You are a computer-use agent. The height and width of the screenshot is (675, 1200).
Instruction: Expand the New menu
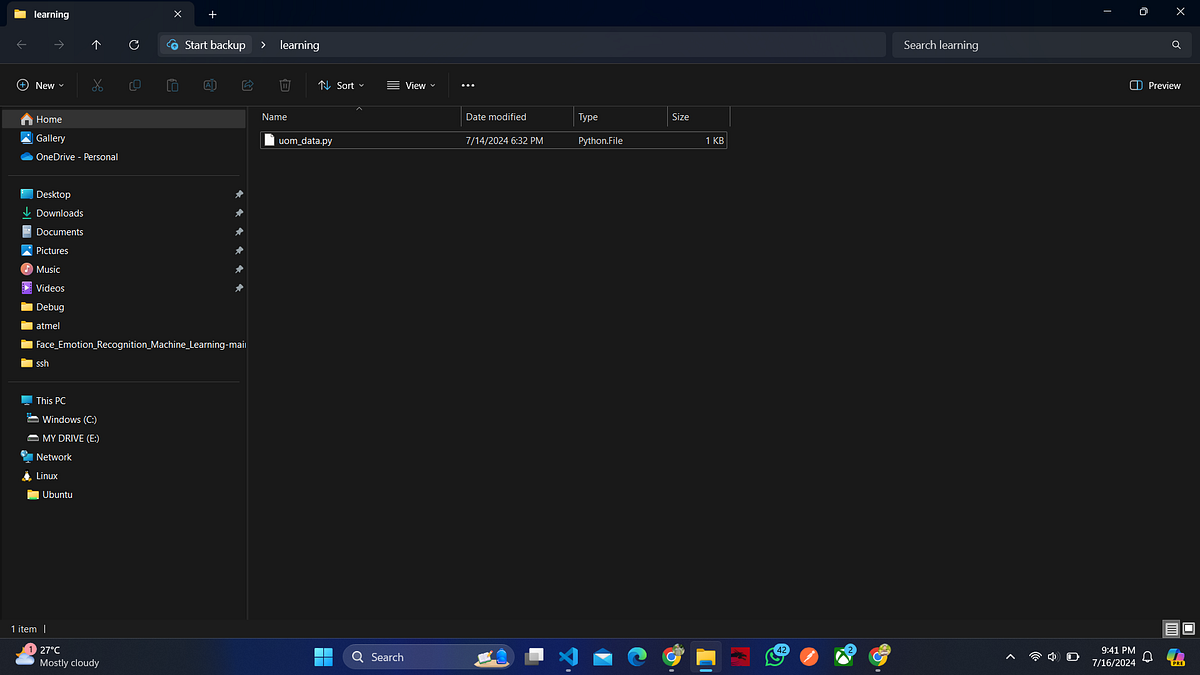40,85
